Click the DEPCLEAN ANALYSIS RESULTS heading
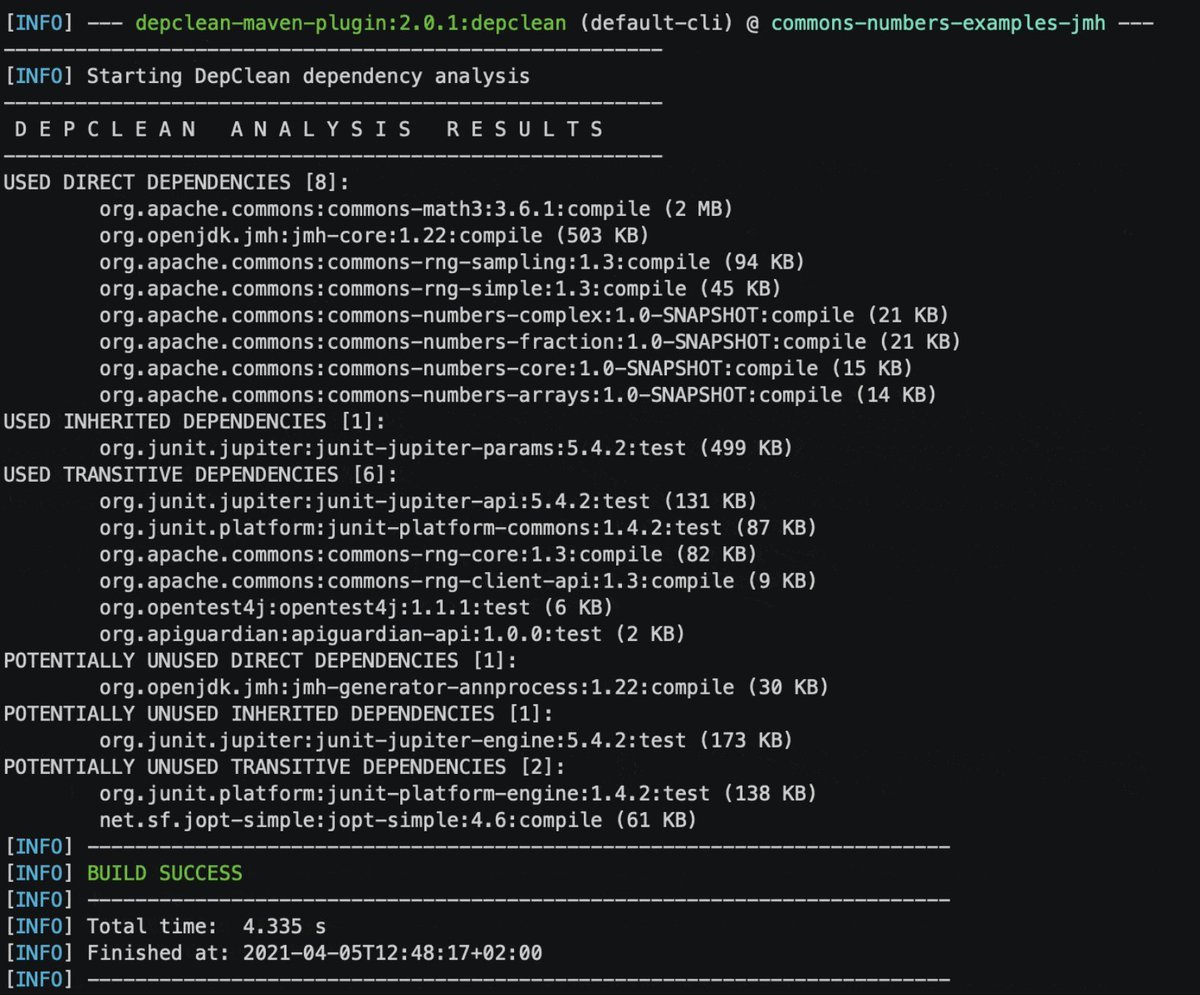 [309, 129]
